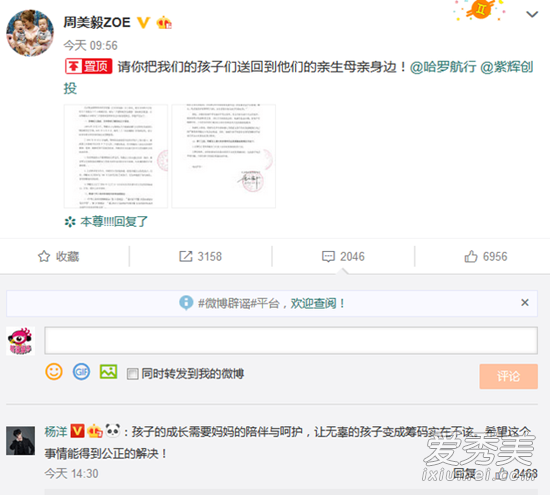
Task: Insert a GIF via the GIF icon
Action: coord(81,372)
